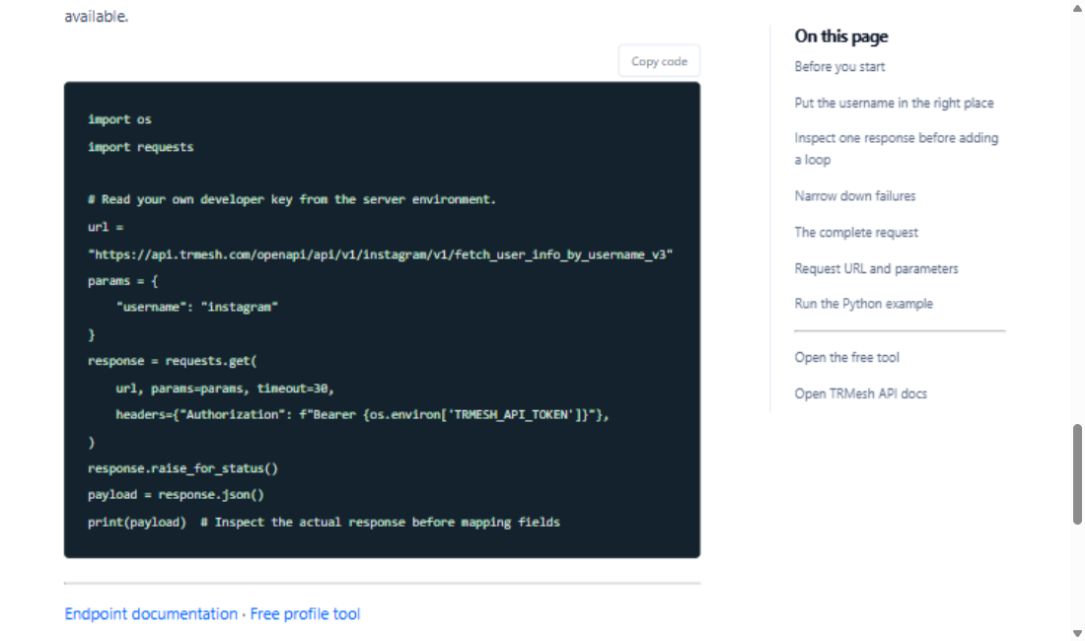
Task: Go to 'Put the username in the right place'
Action: [893, 103]
